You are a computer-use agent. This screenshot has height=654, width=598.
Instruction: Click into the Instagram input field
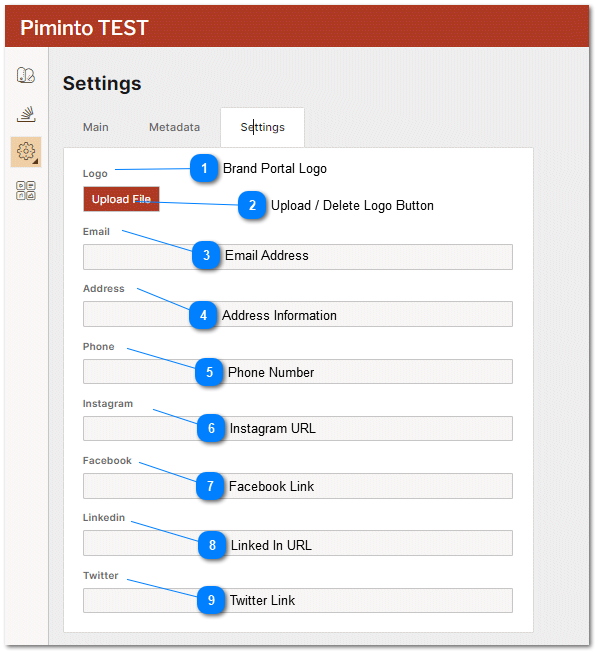pyautogui.click(x=298, y=428)
